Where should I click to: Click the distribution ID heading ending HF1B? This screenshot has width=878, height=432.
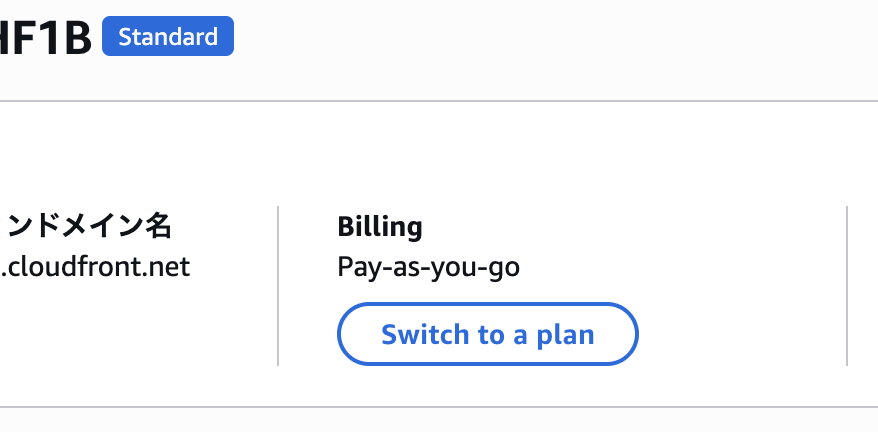pyautogui.click(x=46, y=38)
